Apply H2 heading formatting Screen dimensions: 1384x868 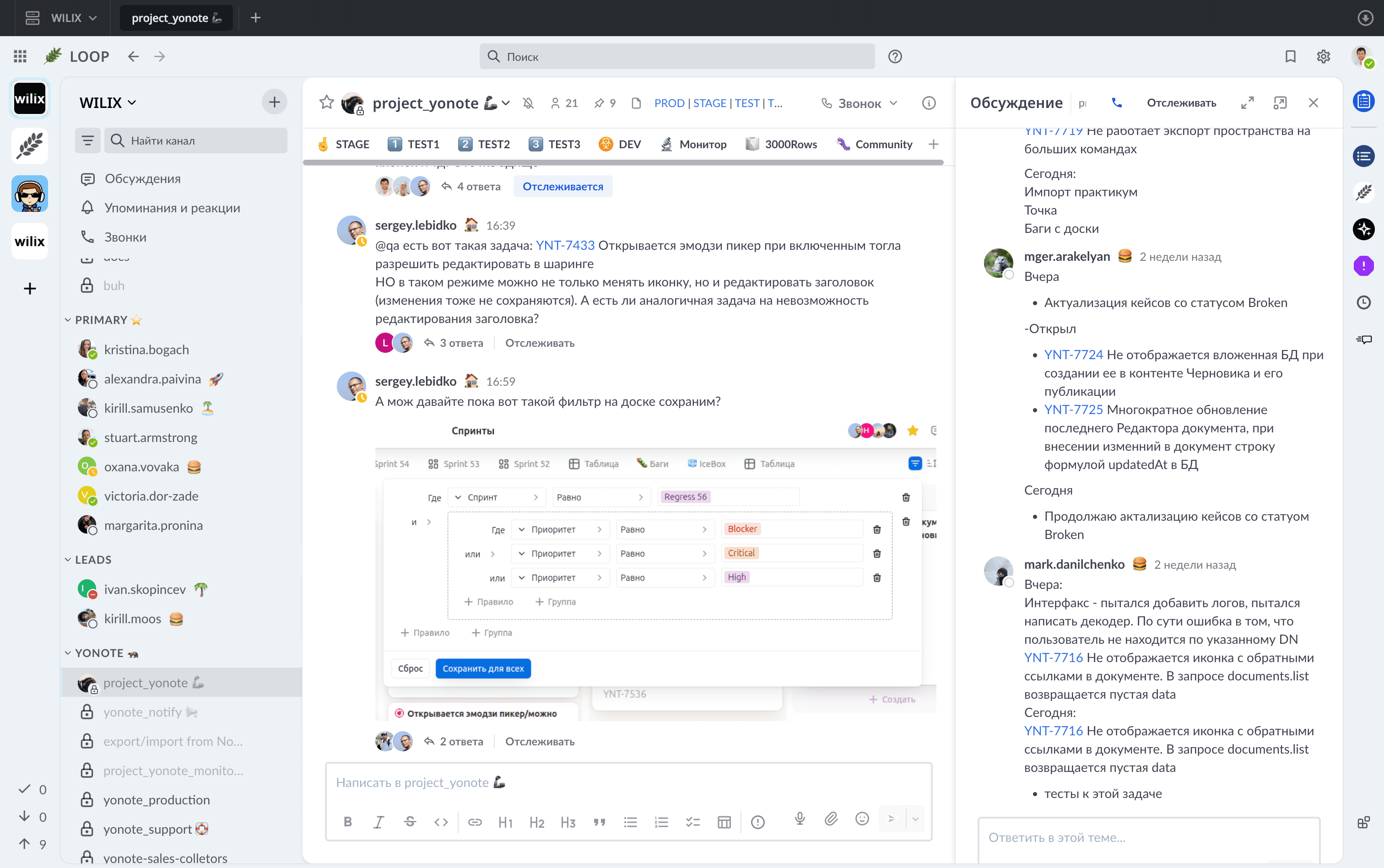pos(537,822)
